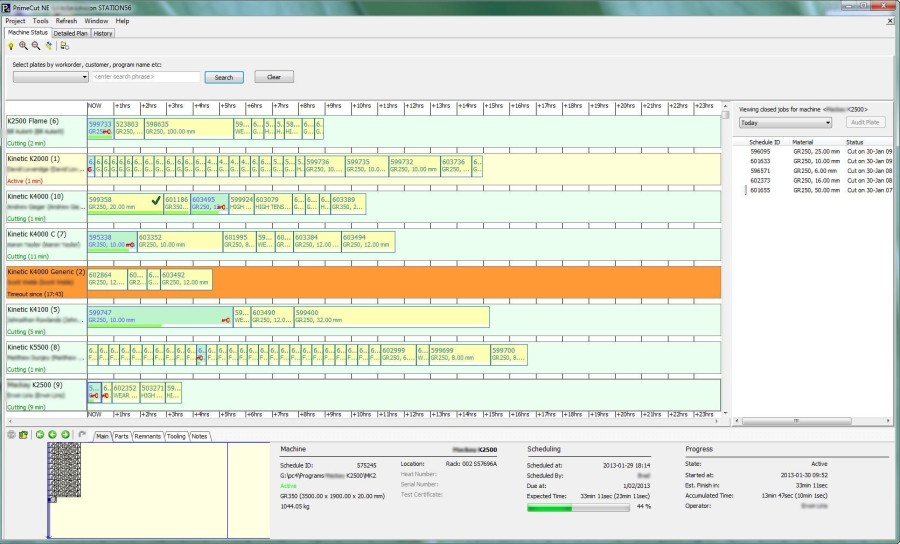Open the Tools menu
The width and height of the screenshot is (900, 544).
(x=40, y=21)
